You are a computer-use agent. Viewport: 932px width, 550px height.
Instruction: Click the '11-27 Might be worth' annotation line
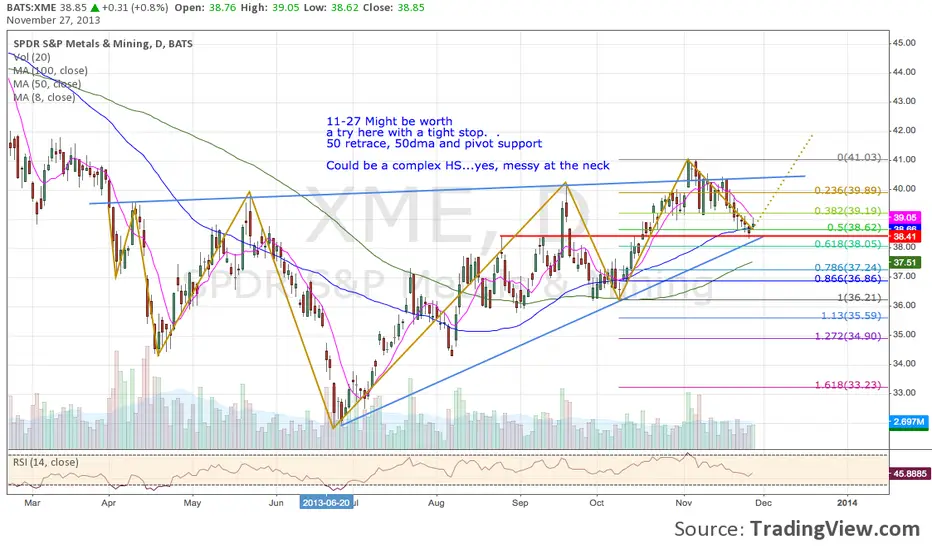389,121
